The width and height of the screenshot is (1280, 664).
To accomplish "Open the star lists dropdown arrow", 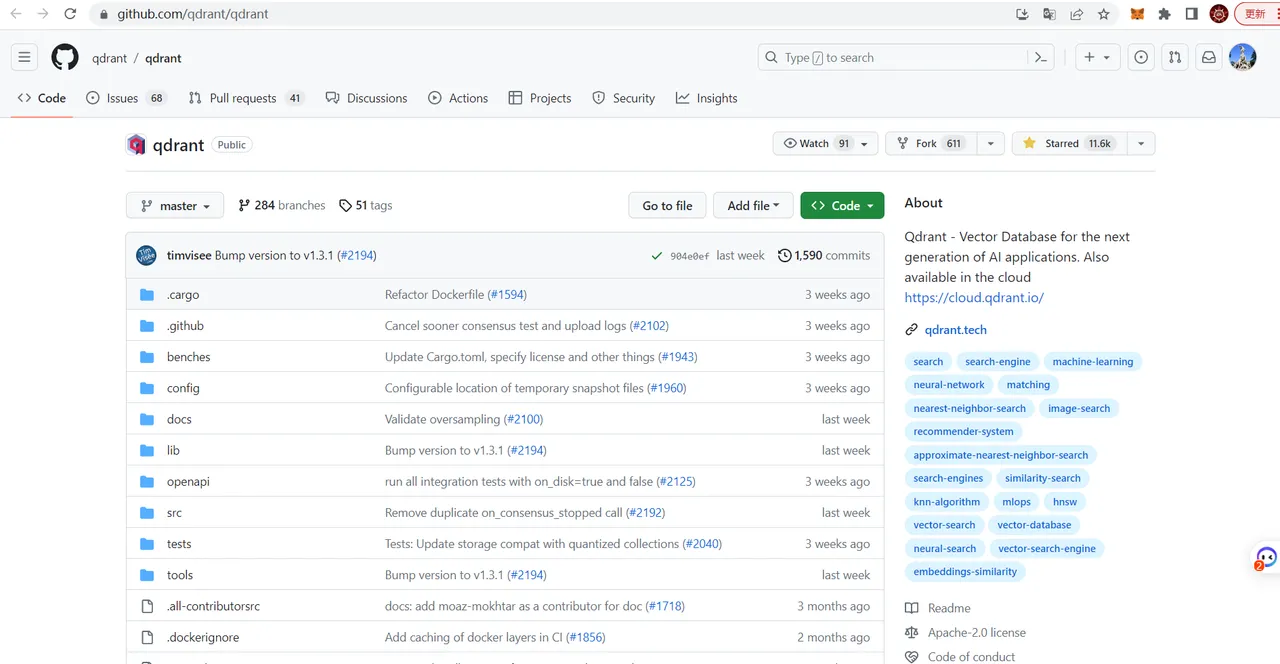I will tap(1140, 144).
